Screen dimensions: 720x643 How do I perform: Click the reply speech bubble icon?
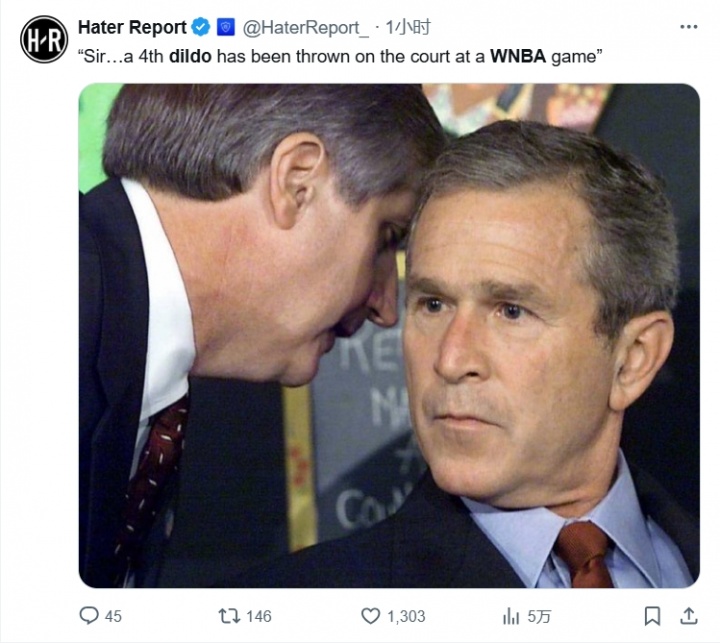click(89, 615)
